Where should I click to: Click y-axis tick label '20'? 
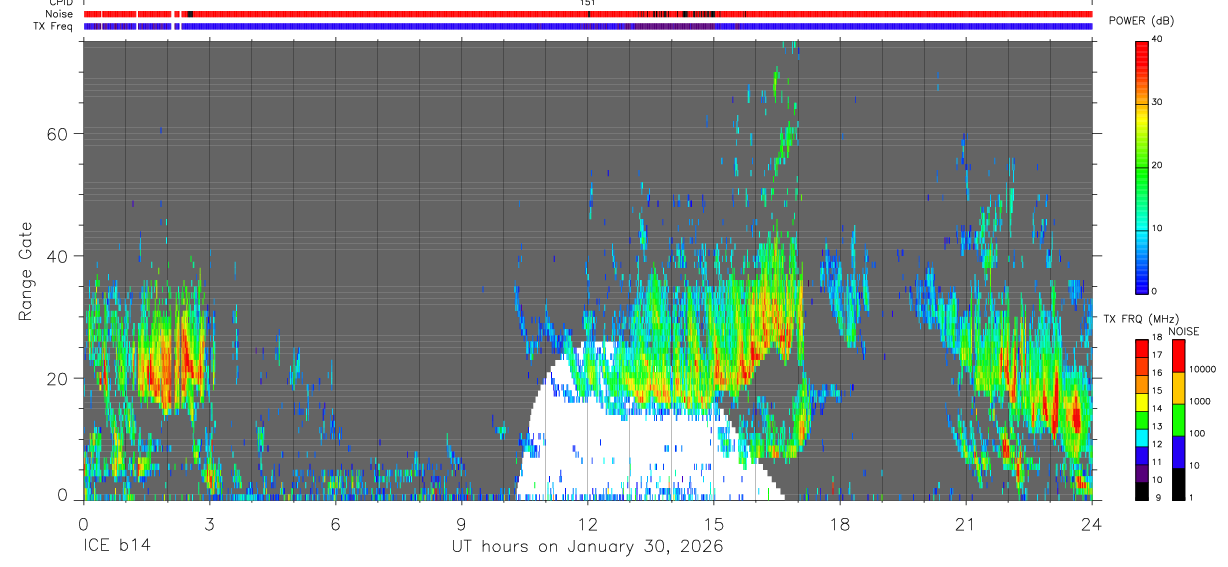click(x=57, y=379)
